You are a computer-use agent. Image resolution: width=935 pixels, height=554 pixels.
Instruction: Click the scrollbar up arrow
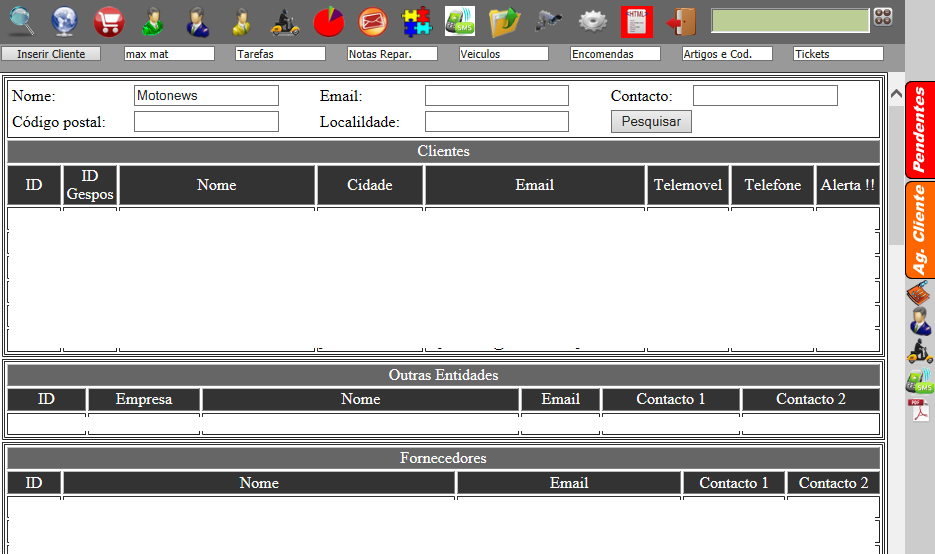[896, 94]
